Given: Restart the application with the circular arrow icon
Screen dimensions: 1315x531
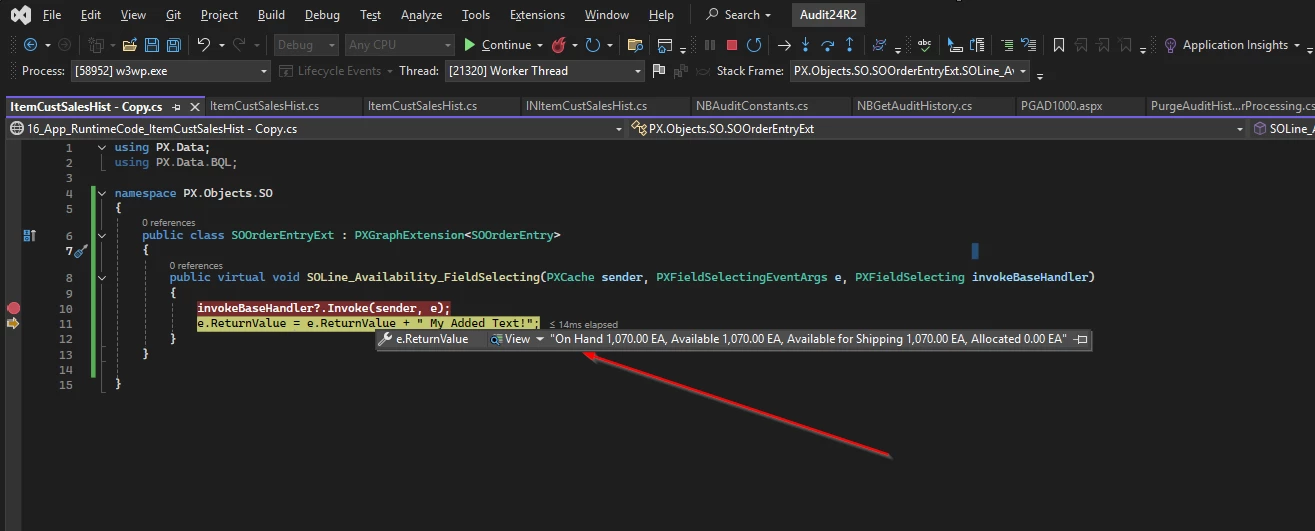Looking at the screenshot, I should pyautogui.click(x=592, y=45).
